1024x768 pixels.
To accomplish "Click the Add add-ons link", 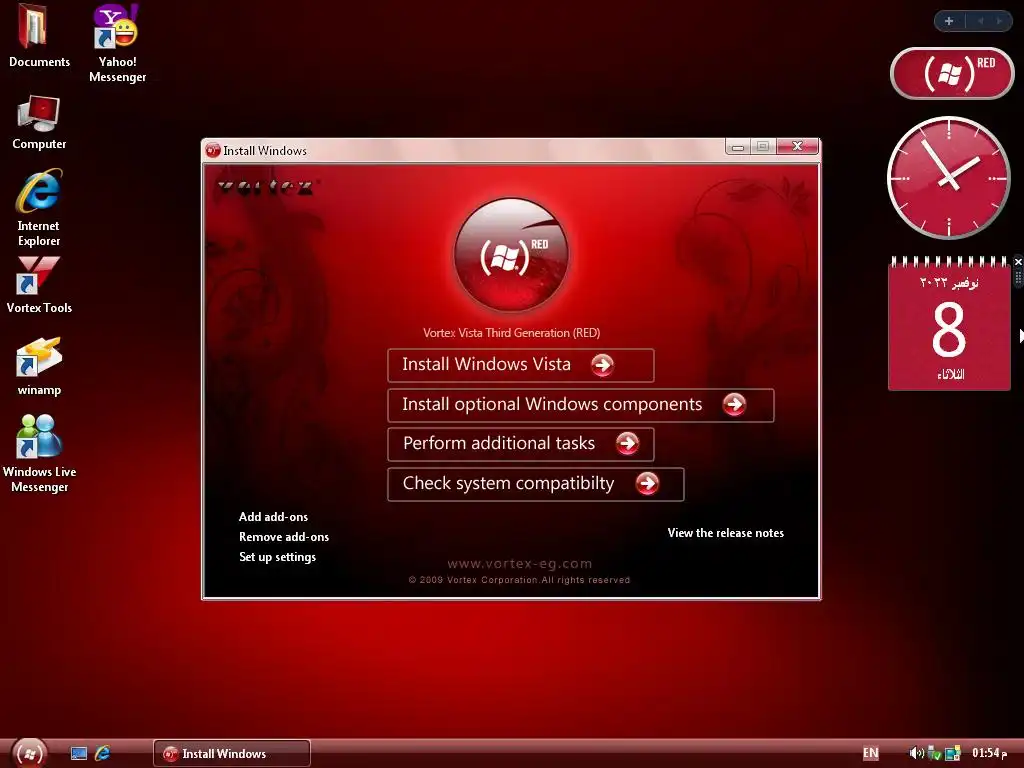I will point(273,517).
